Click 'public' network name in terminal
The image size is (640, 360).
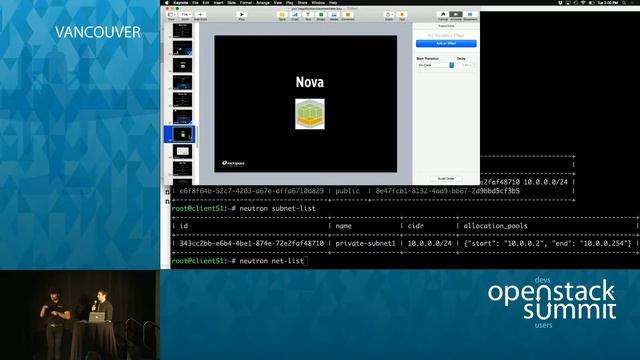pos(347,191)
